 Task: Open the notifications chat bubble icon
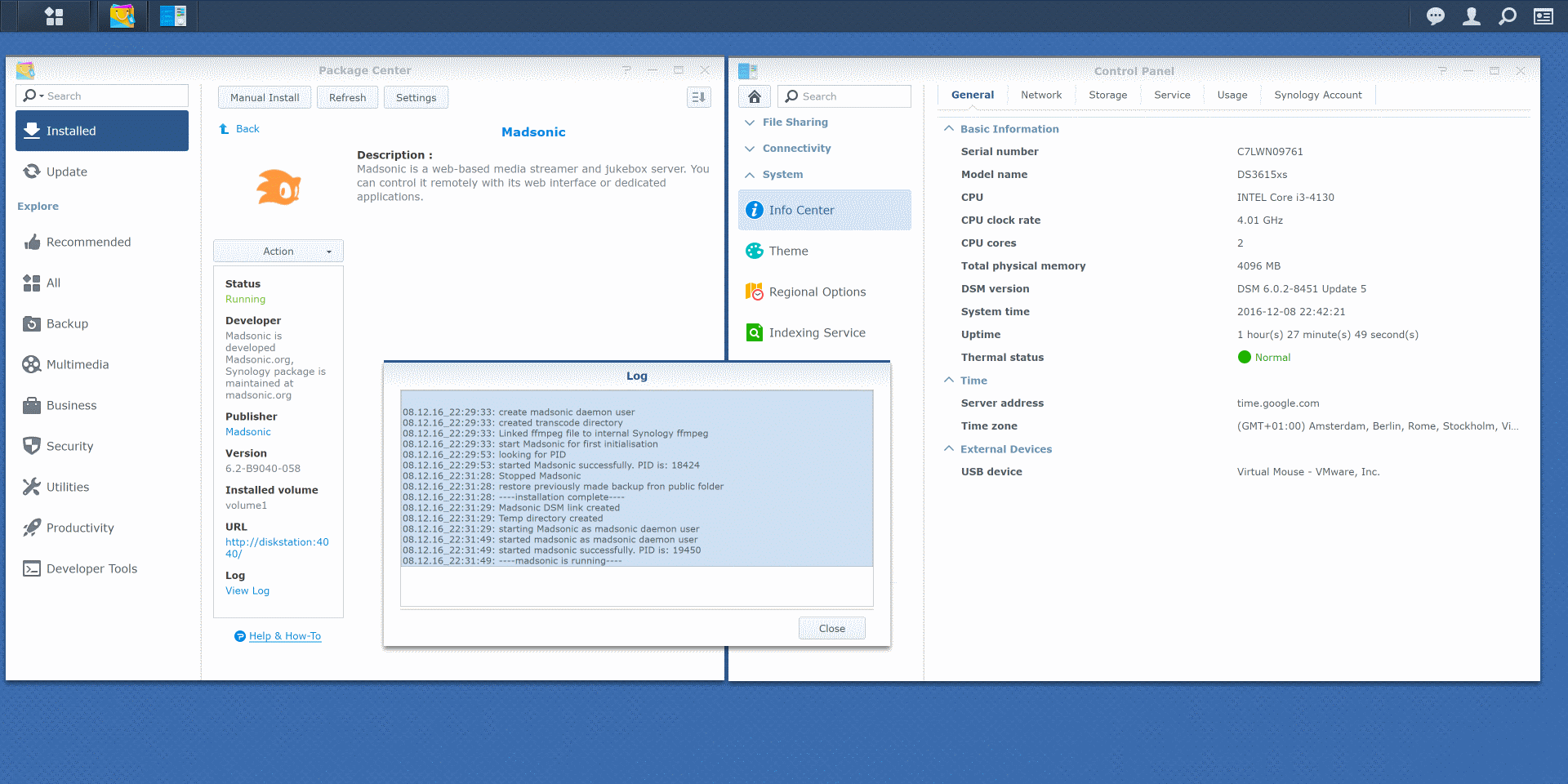1435,16
